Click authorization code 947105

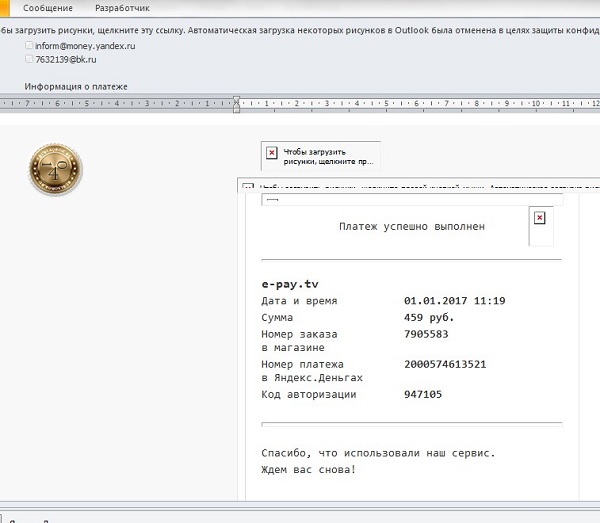pyautogui.click(x=423, y=394)
